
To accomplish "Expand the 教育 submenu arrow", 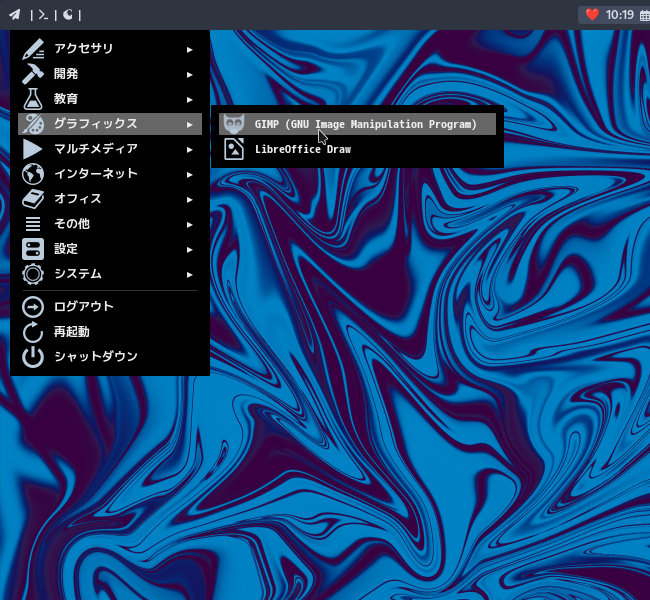I will tap(189, 100).
